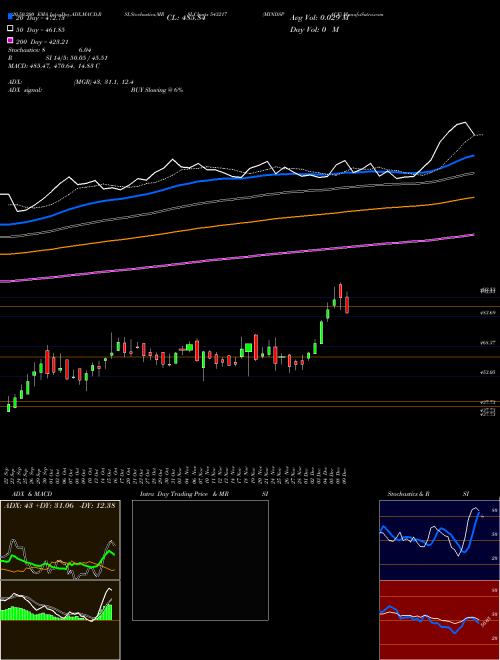
Task: Select the '200 Day = 428.21' legend text
Action: point(42,42)
